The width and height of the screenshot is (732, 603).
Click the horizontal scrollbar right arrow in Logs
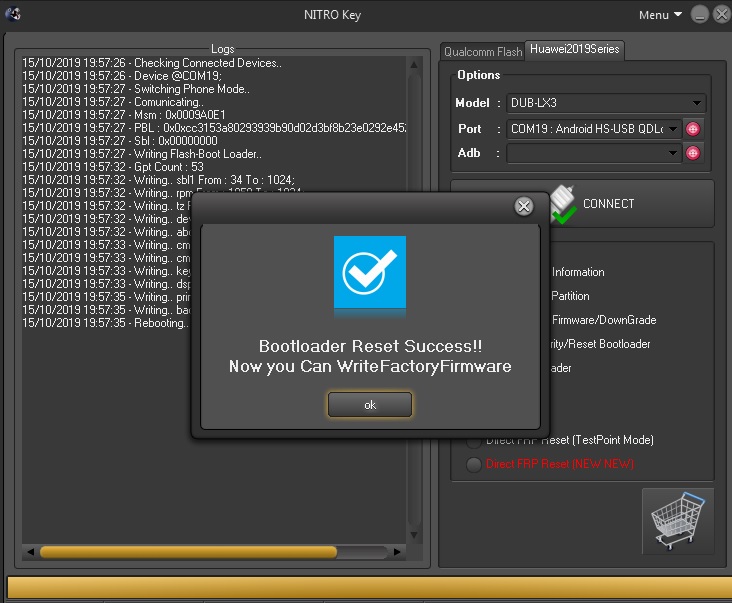click(397, 552)
